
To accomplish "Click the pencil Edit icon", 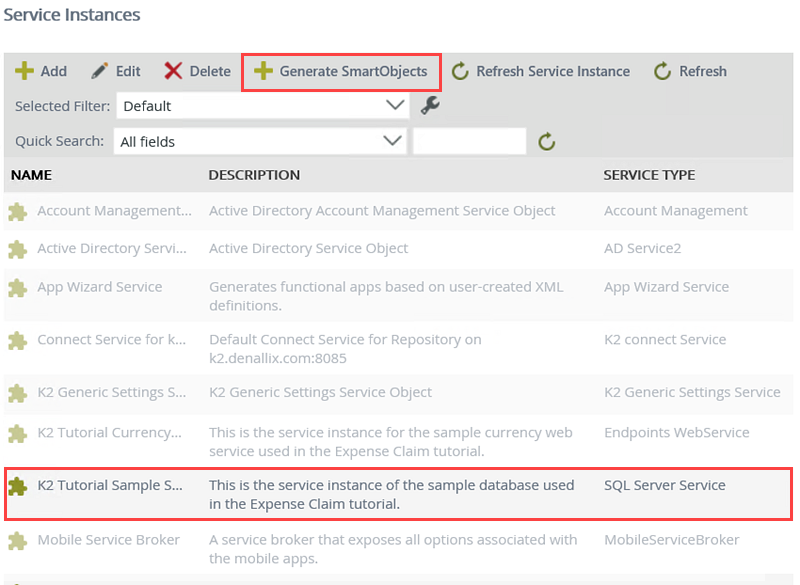I will [99, 71].
